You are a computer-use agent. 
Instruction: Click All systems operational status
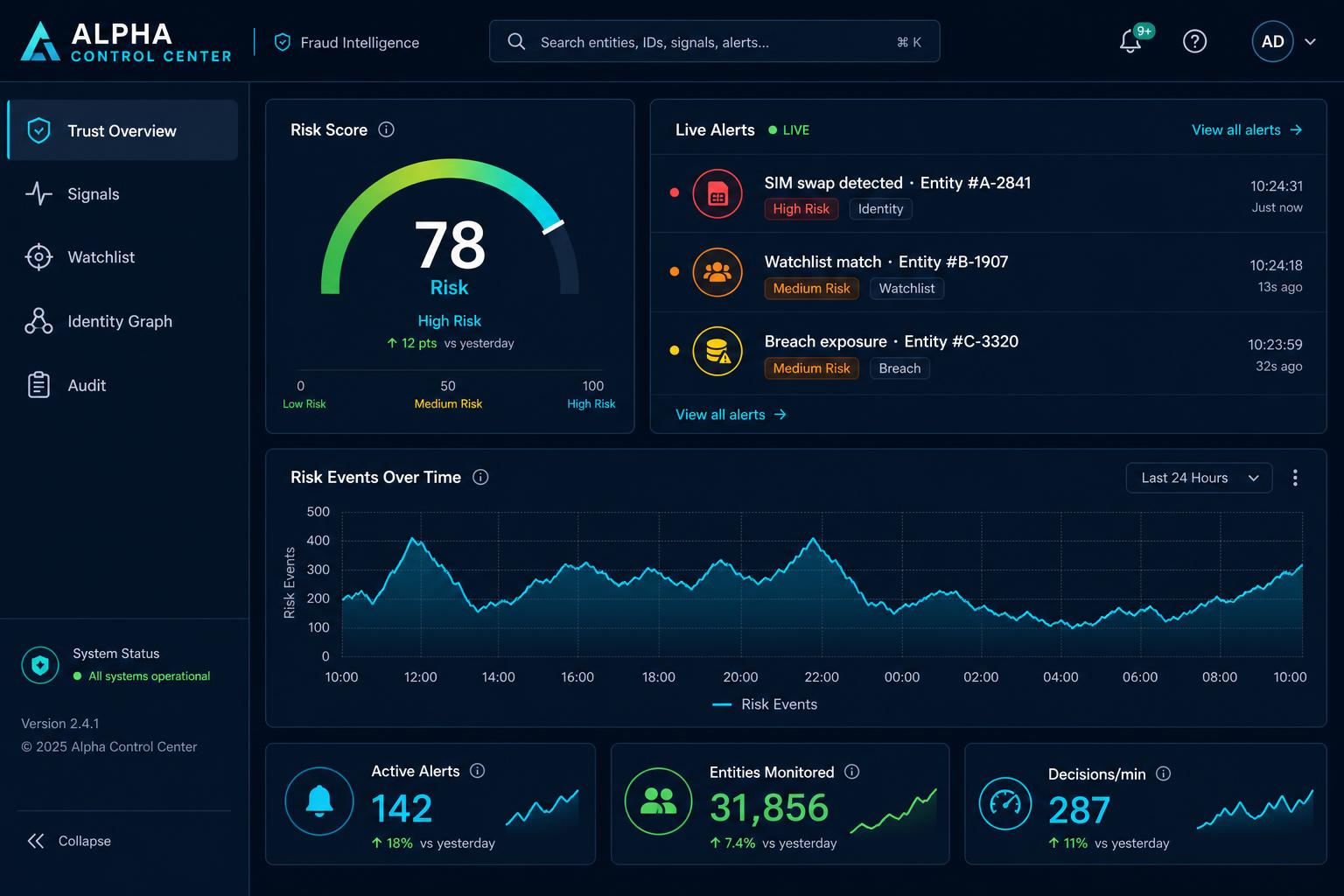point(142,676)
